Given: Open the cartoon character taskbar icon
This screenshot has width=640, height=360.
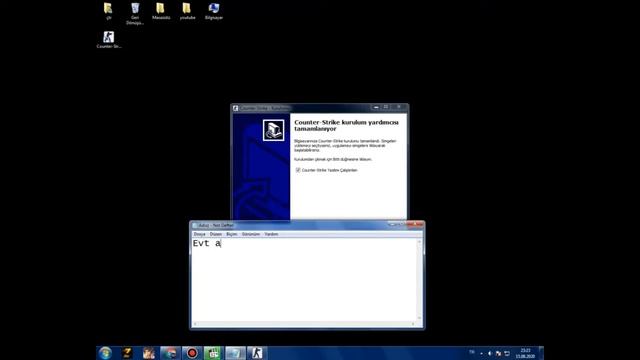Looking at the screenshot, I should click(x=149, y=353).
